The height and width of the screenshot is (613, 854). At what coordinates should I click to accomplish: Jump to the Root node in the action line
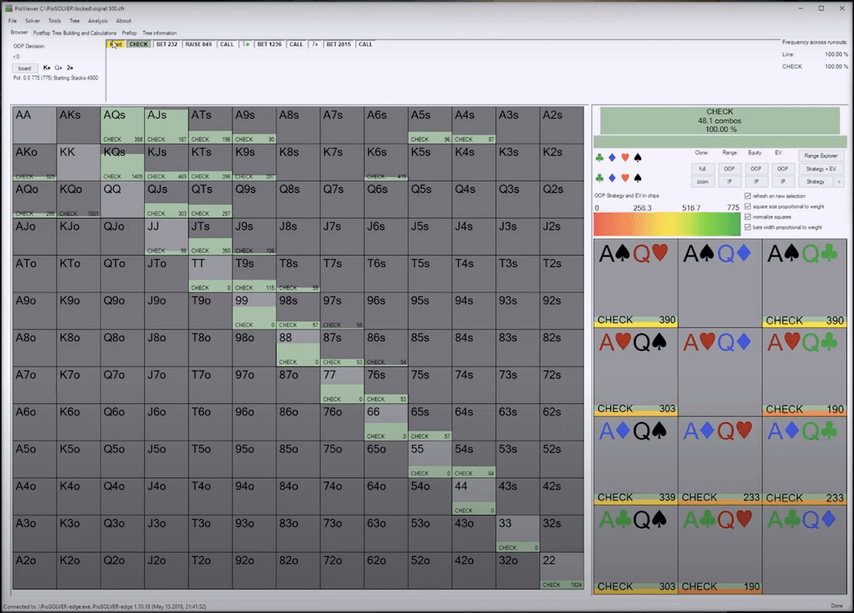116,44
